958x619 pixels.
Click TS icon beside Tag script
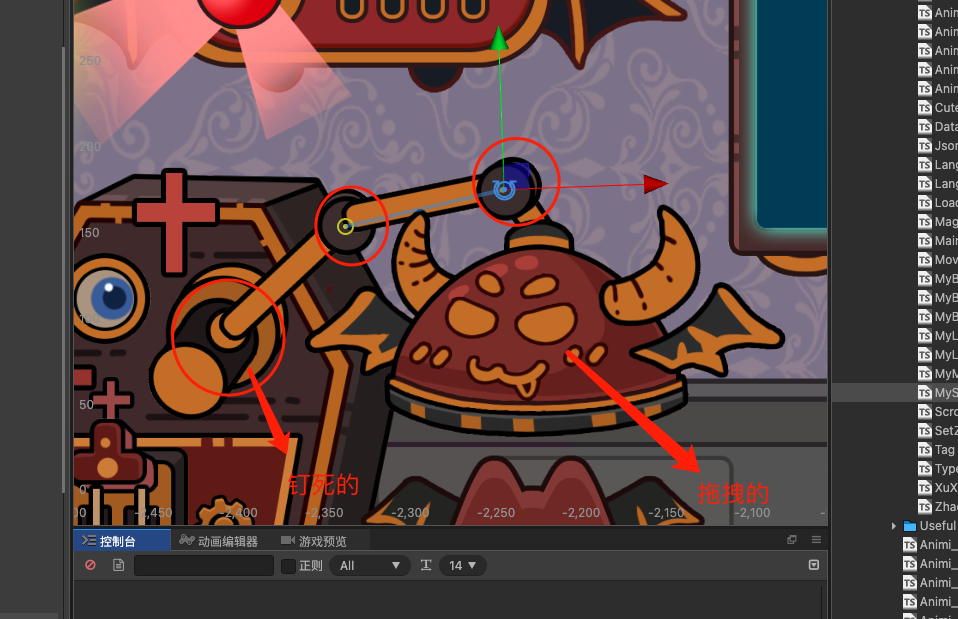click(925, 449)
